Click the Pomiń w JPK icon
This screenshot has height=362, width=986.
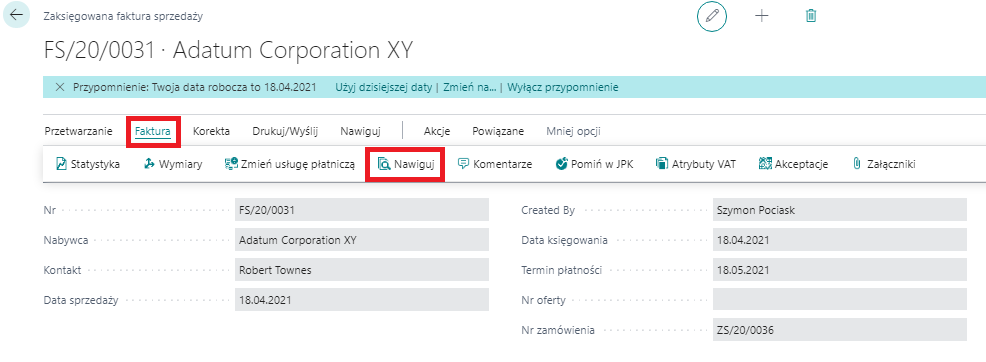tap(562, 165)
